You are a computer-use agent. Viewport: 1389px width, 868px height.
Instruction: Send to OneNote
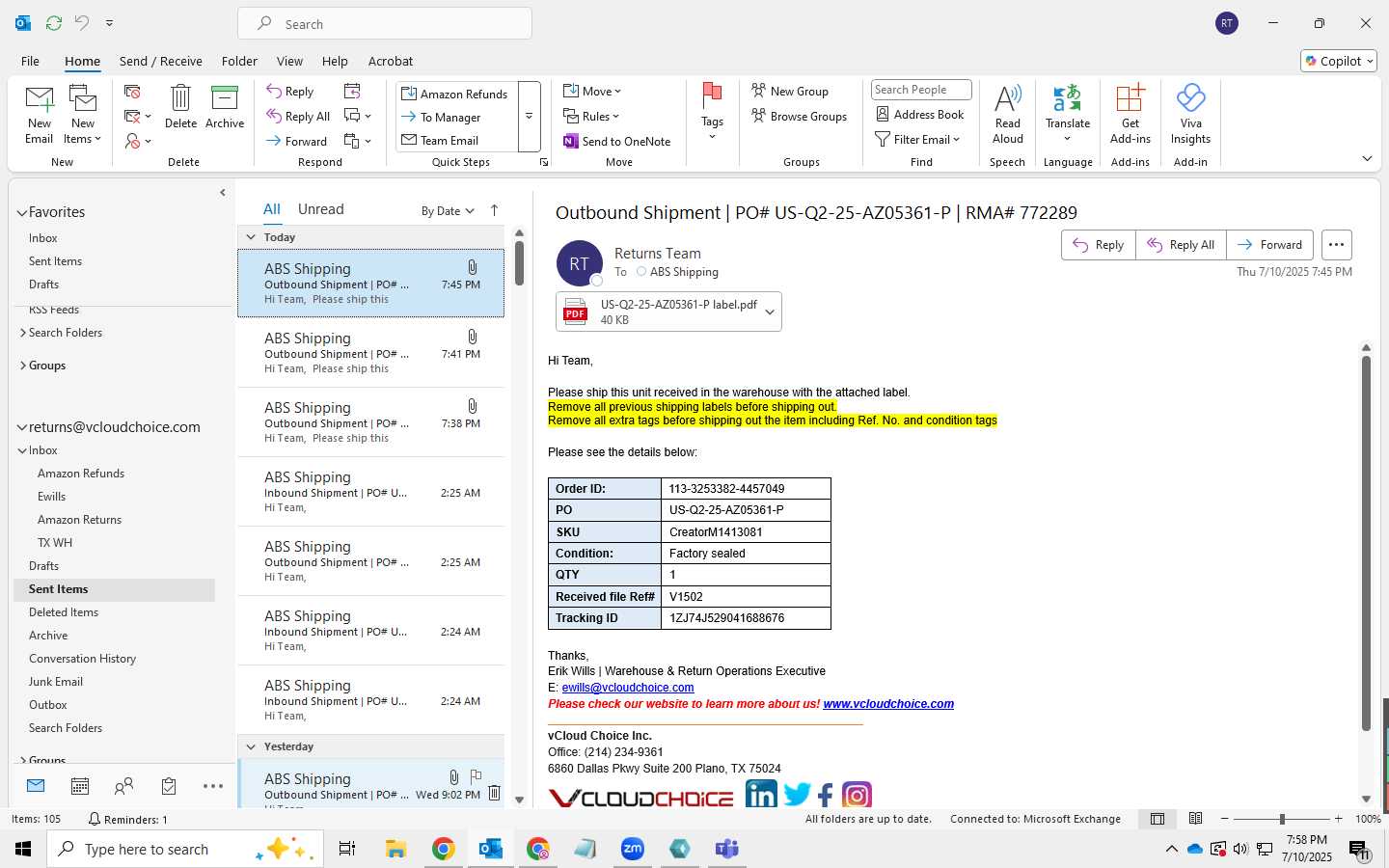[x=617, y=142]
